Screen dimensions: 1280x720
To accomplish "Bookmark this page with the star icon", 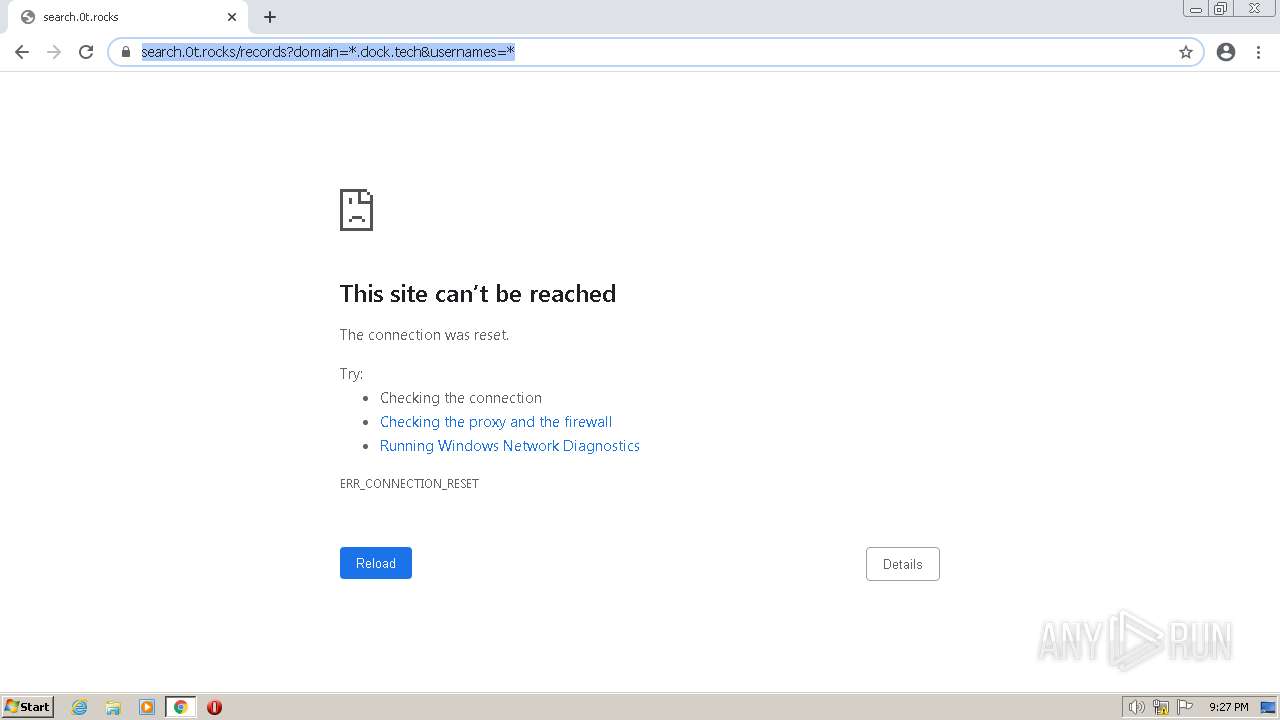I will click(x=1186, y=52).
